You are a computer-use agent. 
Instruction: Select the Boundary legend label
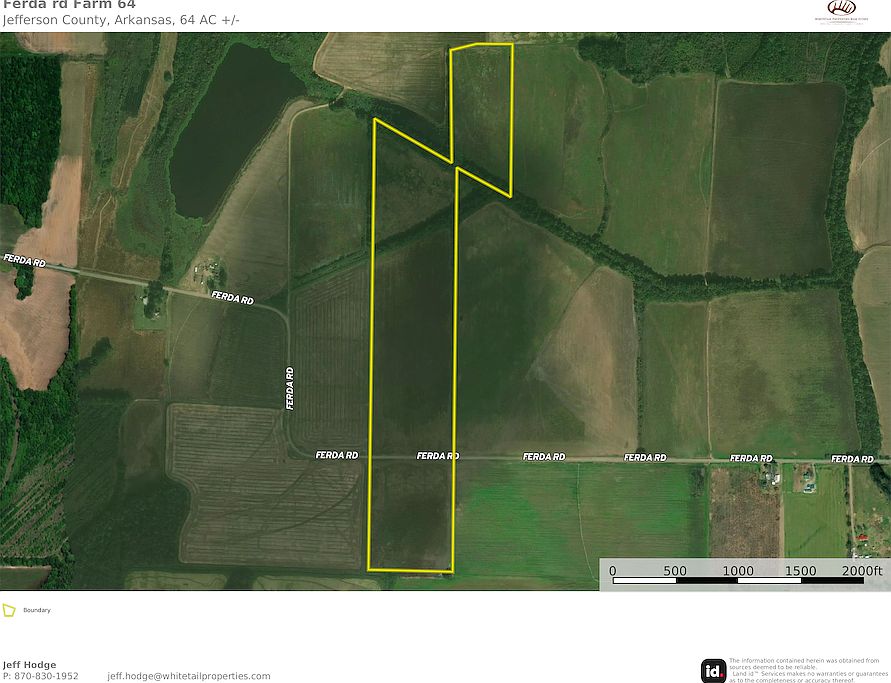[x=37, y=610]
